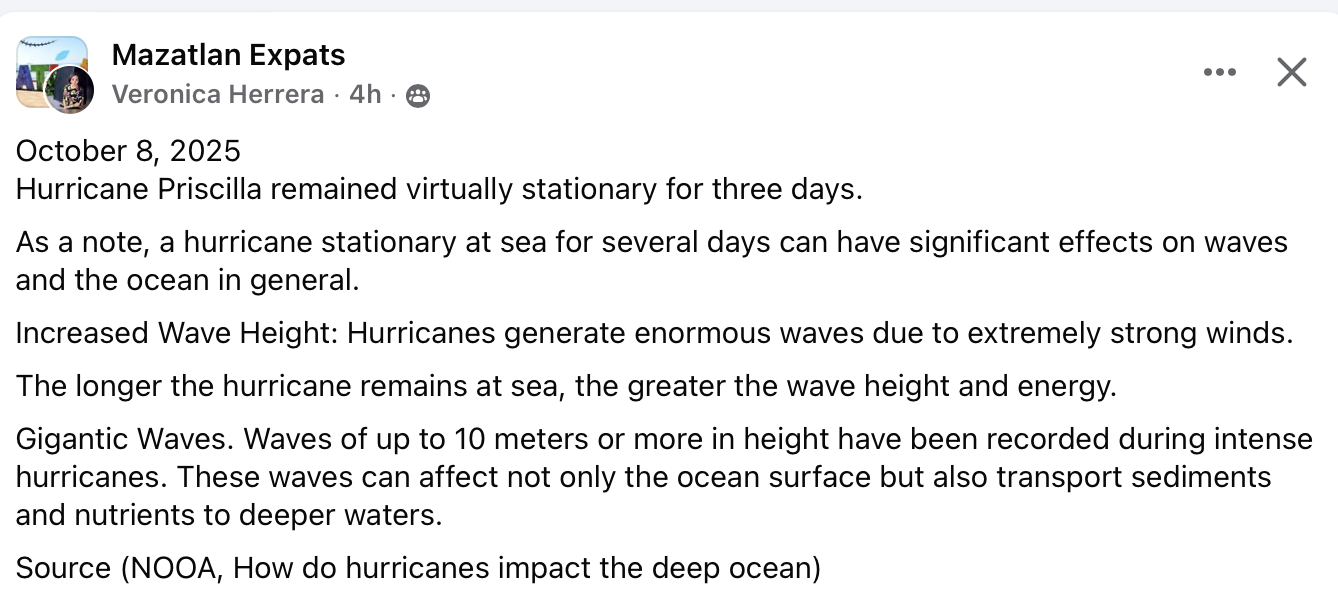This screenshot has width=1338, height=602.
Task: Open Veronica Herrera's small profile picture
Action: [70, 90]
